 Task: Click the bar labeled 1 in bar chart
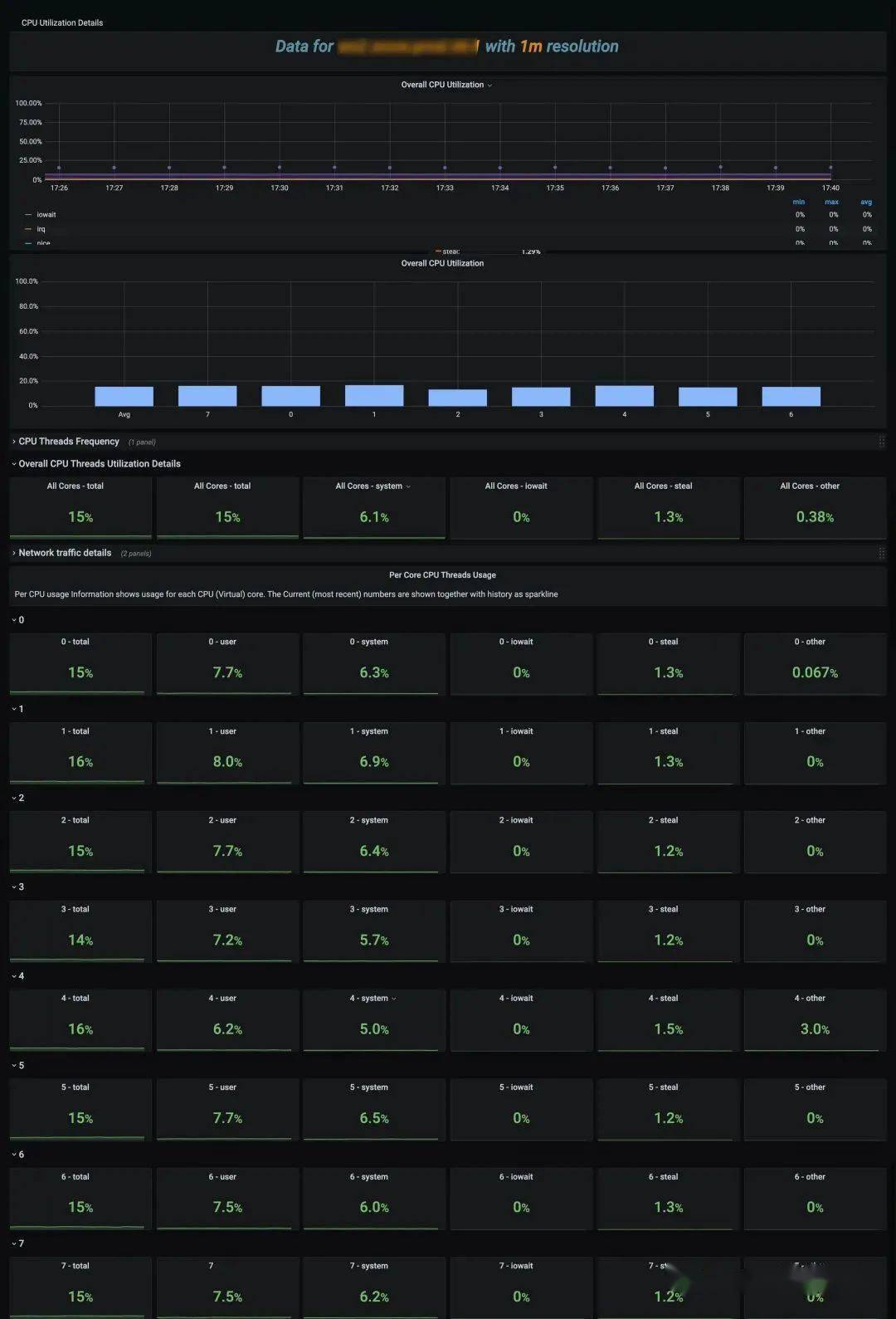pos(374,395)
